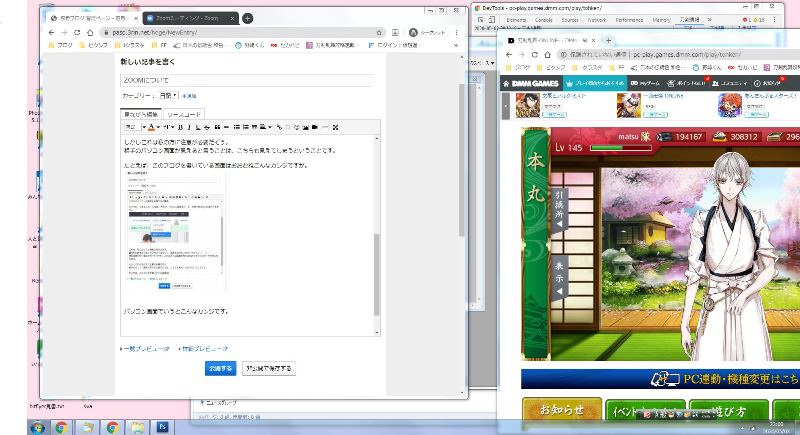Click the add category link
800x435 pixels.
[x=189, y=96]
